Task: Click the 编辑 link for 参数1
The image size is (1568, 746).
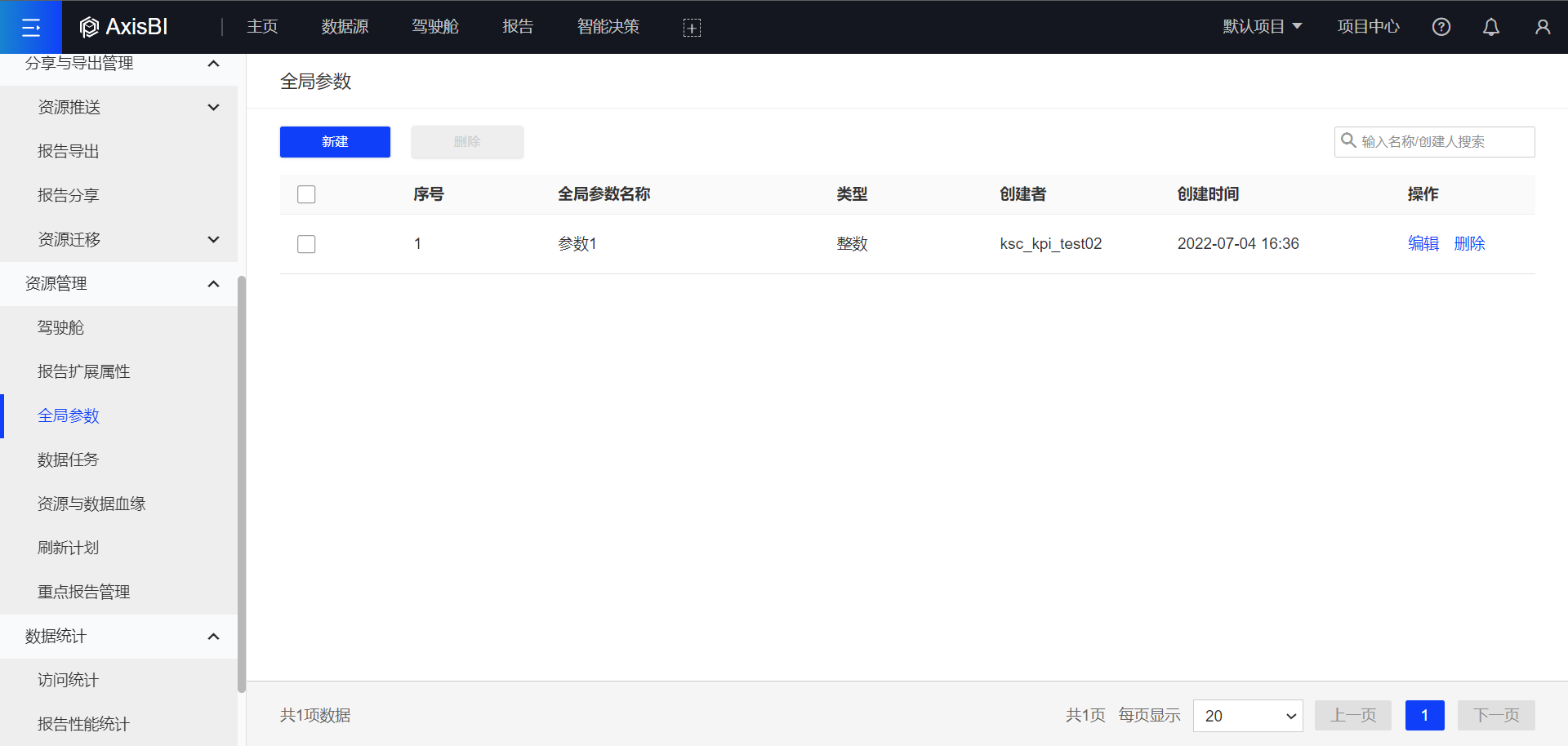Action: (1423, 244)
